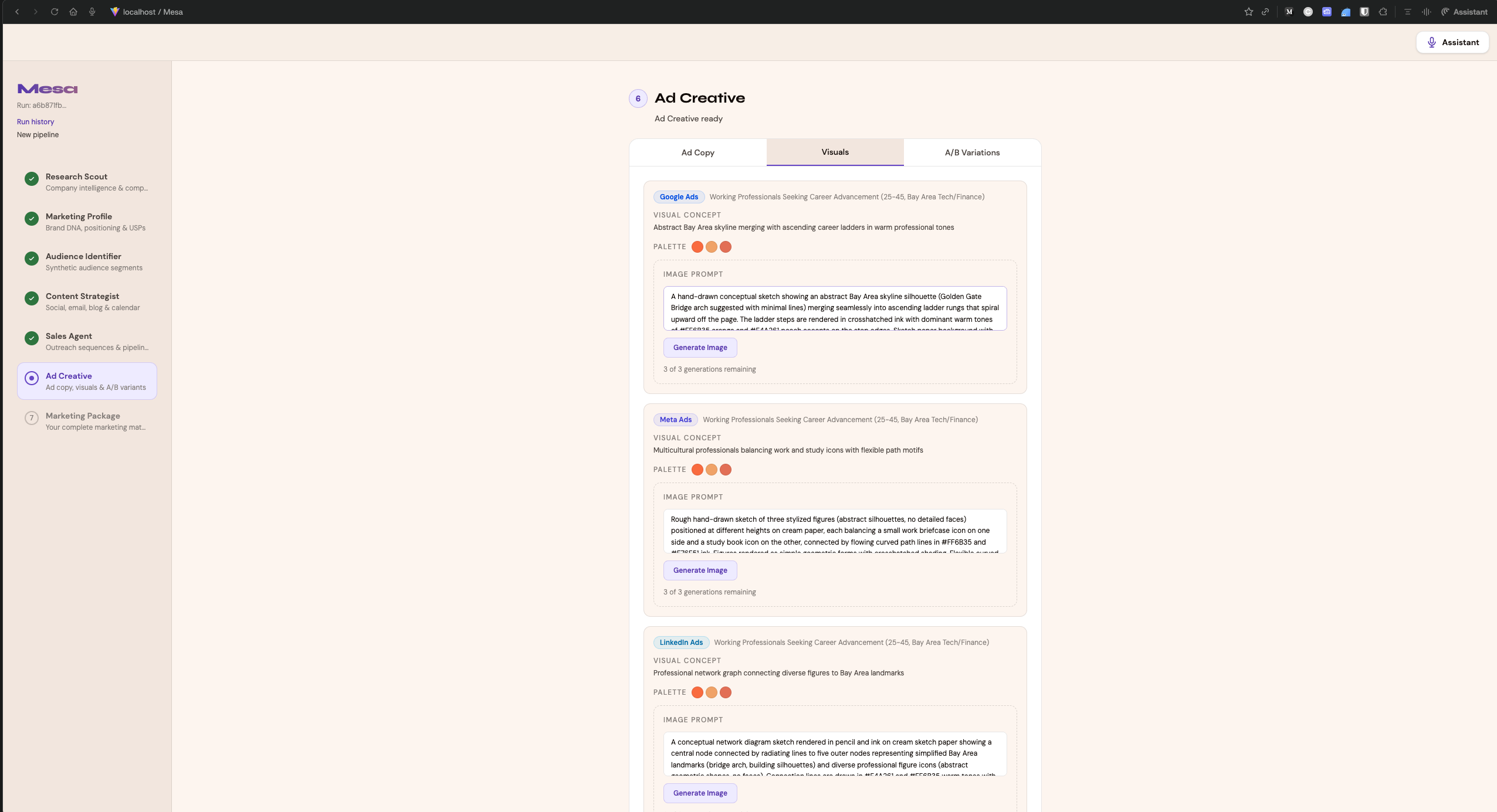1497x812 pixels.
Task: Select the Ad Creative active step indicator
Action: 32,378
